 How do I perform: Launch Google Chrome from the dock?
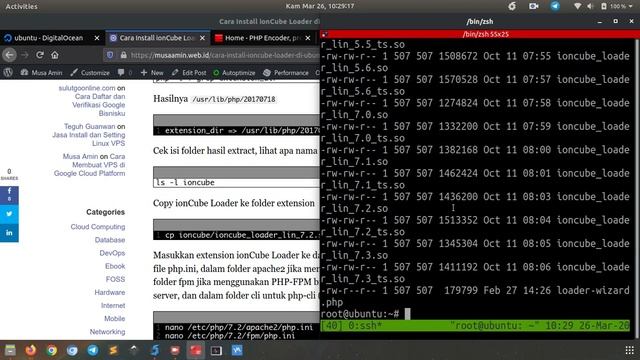pos(51,350)
